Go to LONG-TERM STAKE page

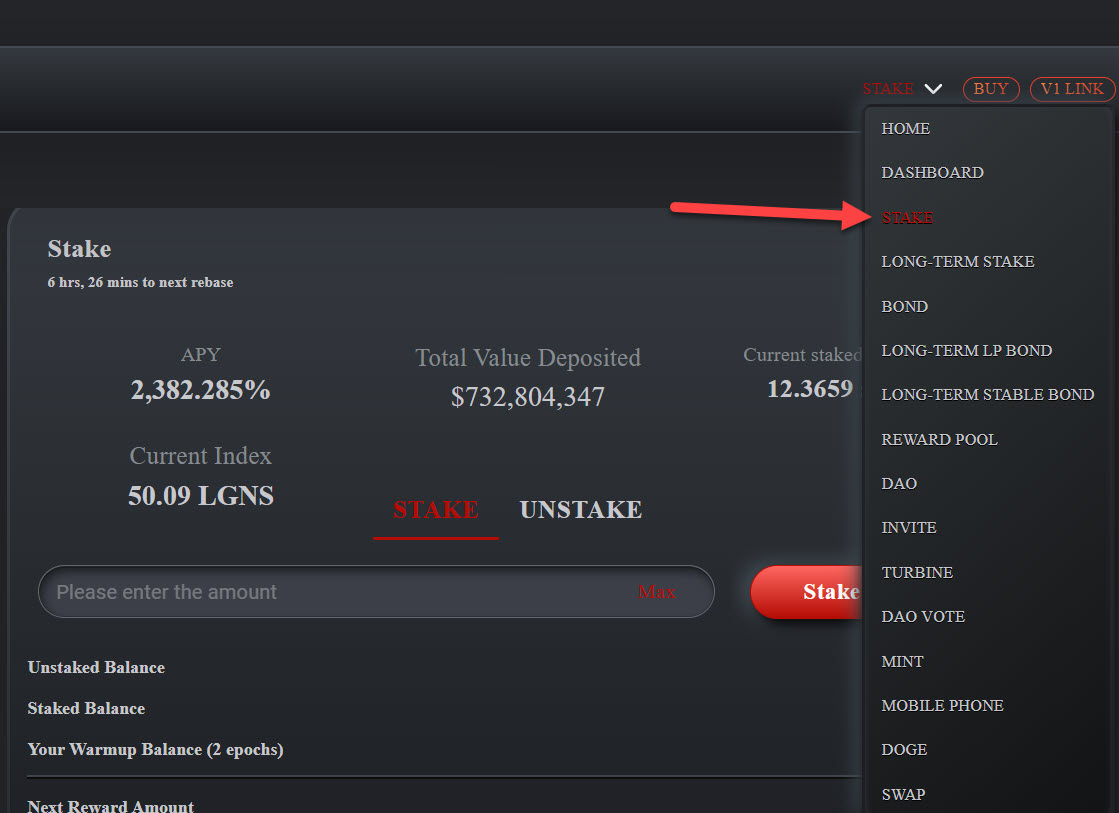(x=957, y=262)
